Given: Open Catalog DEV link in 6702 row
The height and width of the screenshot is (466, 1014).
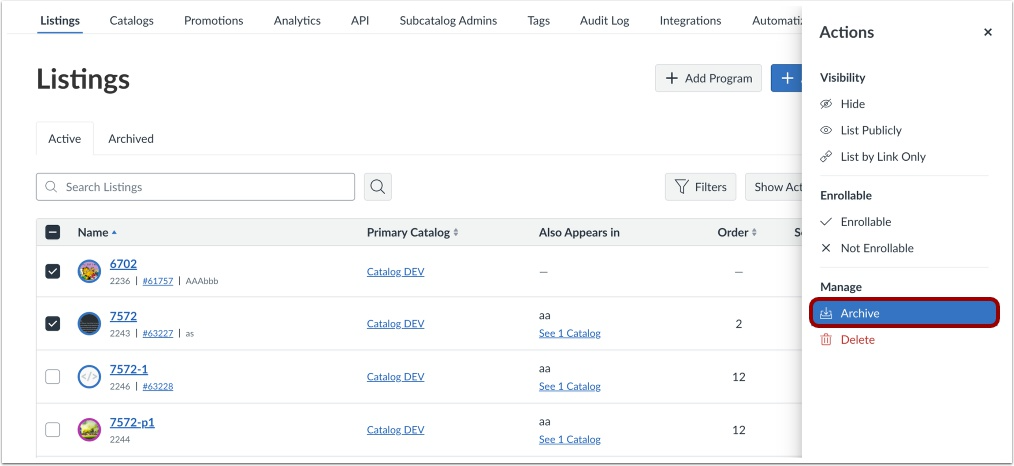Looking at the screenshot, I should pos(395,272).
